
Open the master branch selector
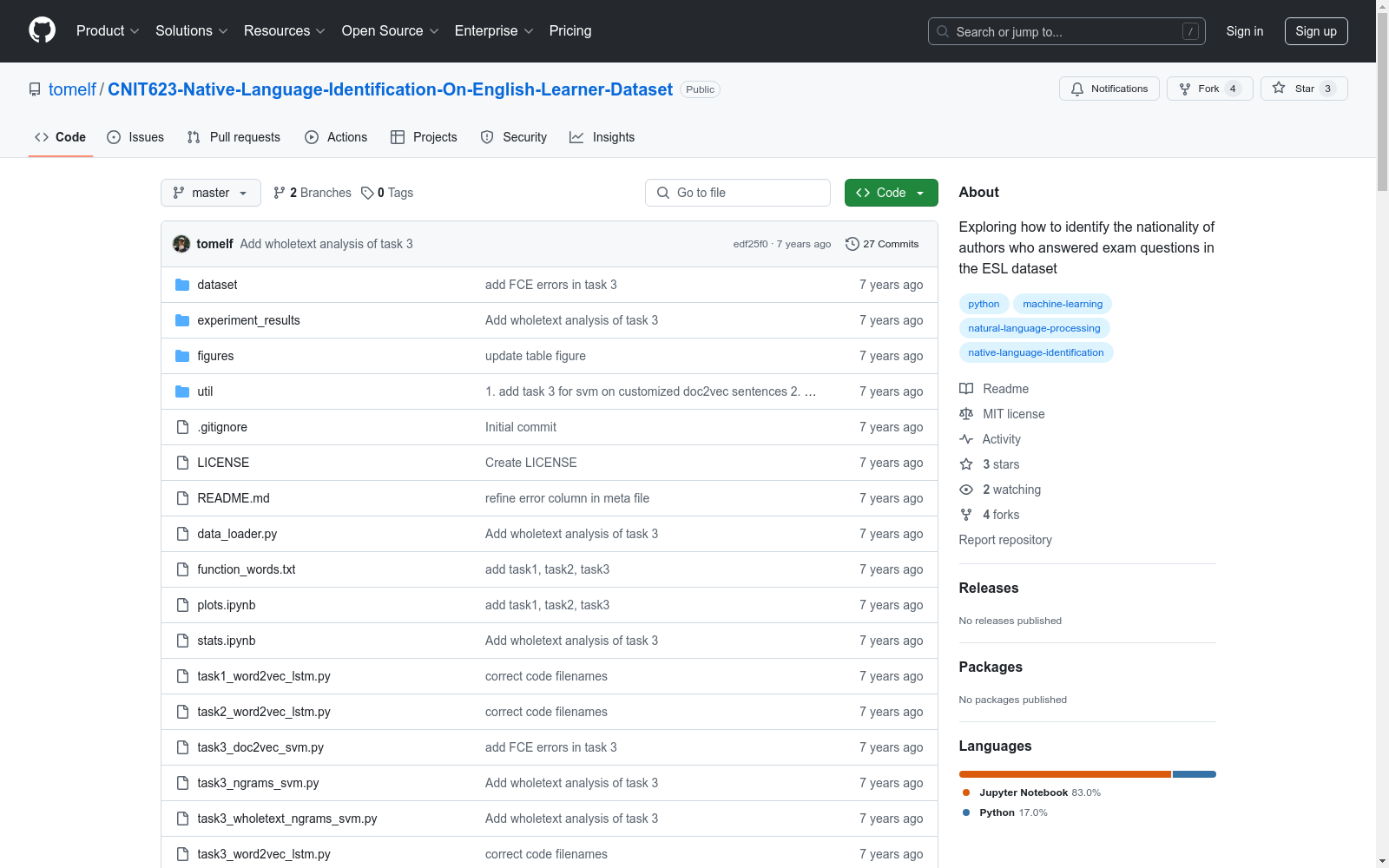(211, 193)
